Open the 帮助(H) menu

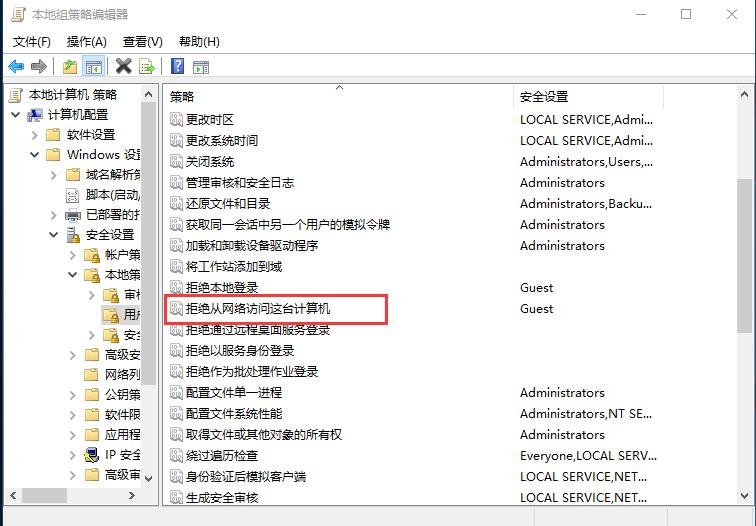pyautogui.click(x=199, y=42)
